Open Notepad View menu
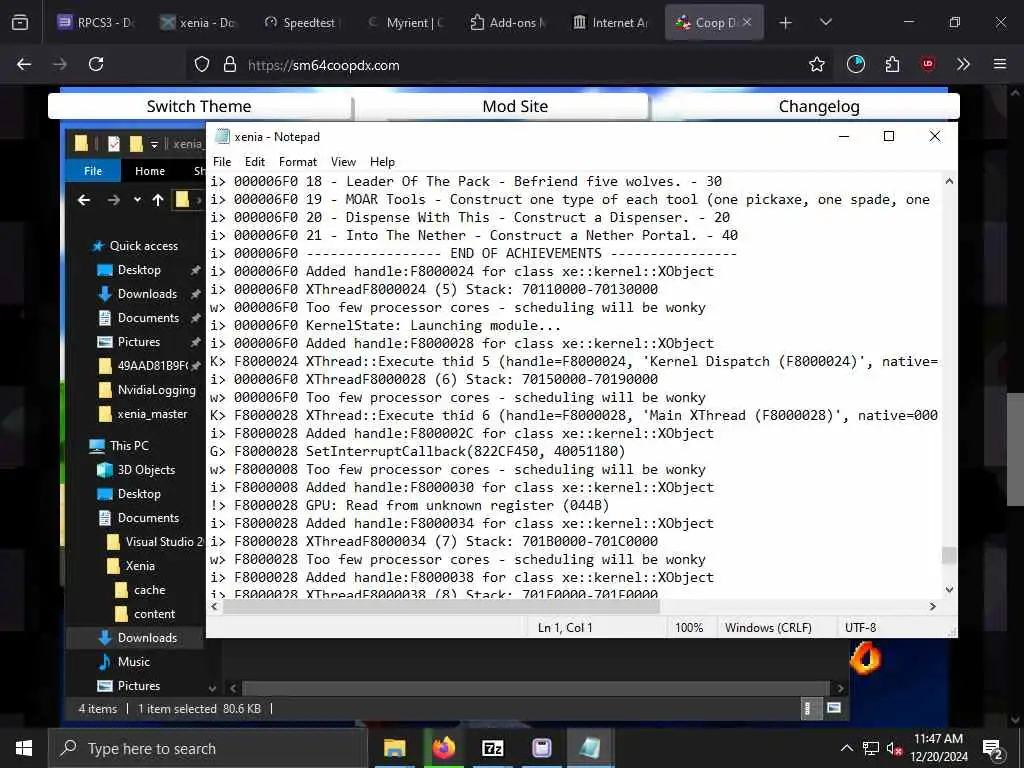1024x768 pixels. coord(344,162)
